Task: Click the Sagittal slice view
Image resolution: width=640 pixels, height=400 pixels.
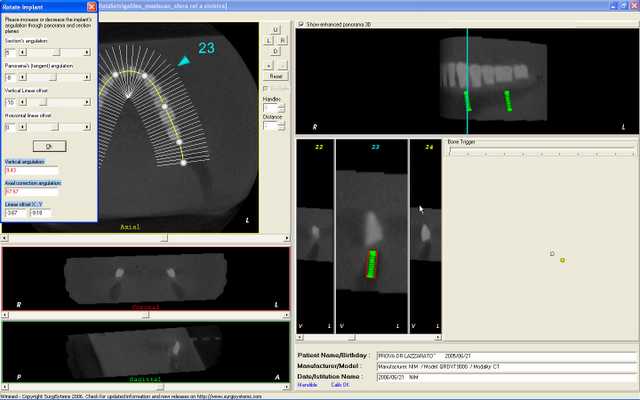Action: click(146, 352)
